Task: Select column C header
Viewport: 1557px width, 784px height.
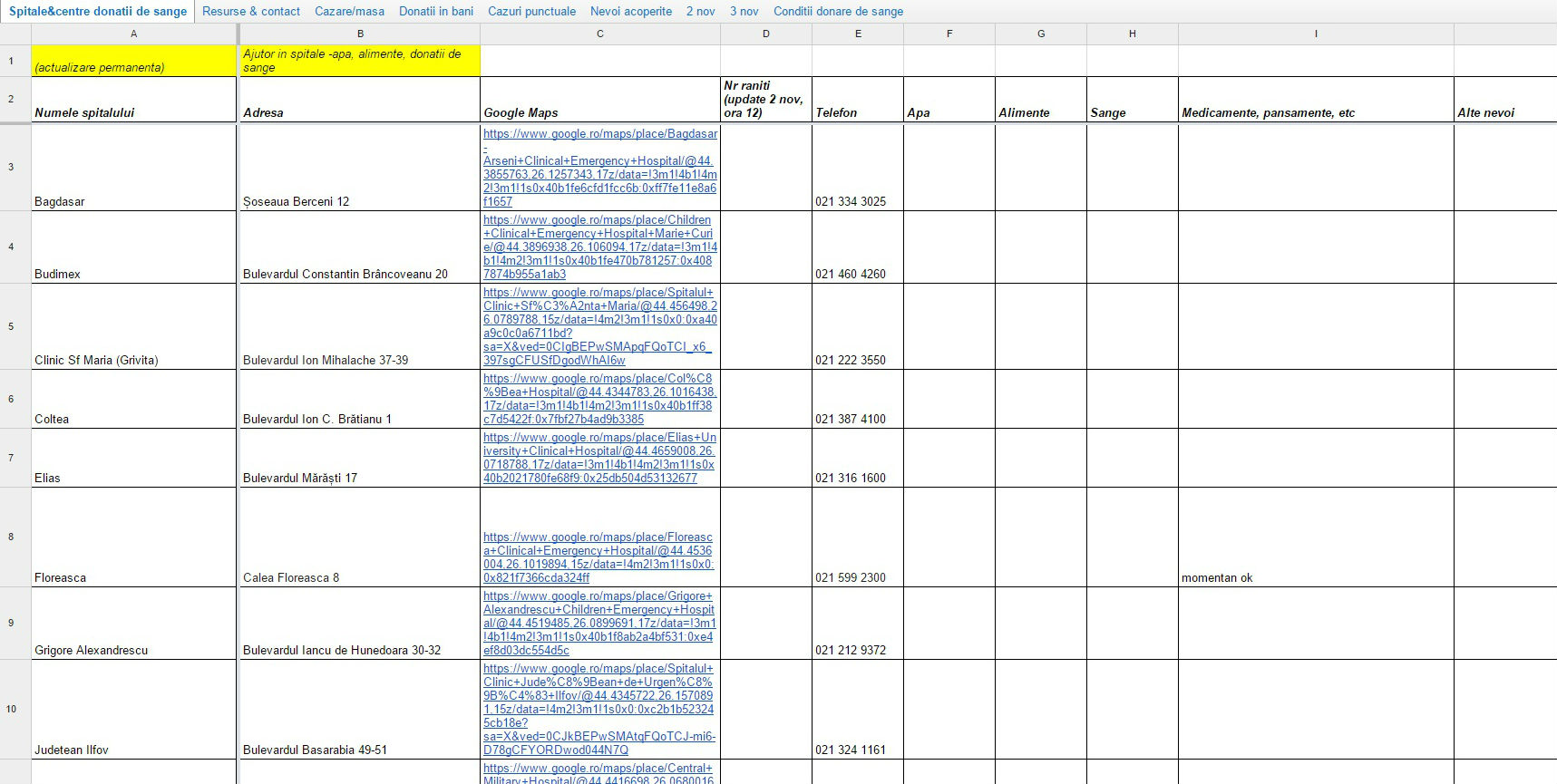Action: tap(599, 34)
